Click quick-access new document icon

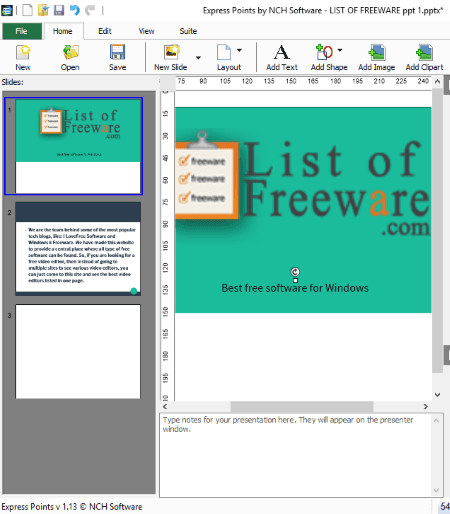coord(27,10)
